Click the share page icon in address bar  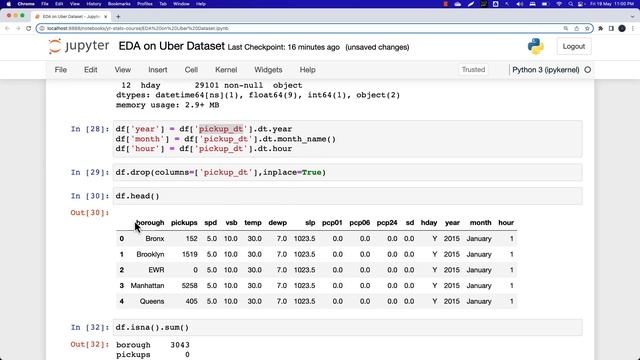(x=577, y=28)
